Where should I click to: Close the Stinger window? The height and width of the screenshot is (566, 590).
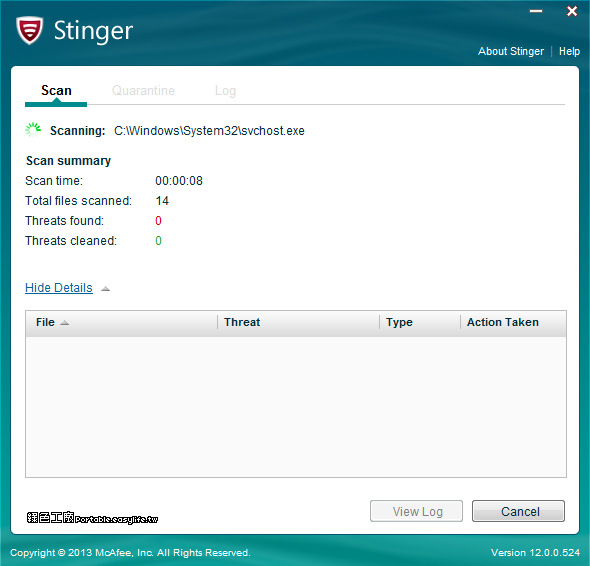pos(572,11)
